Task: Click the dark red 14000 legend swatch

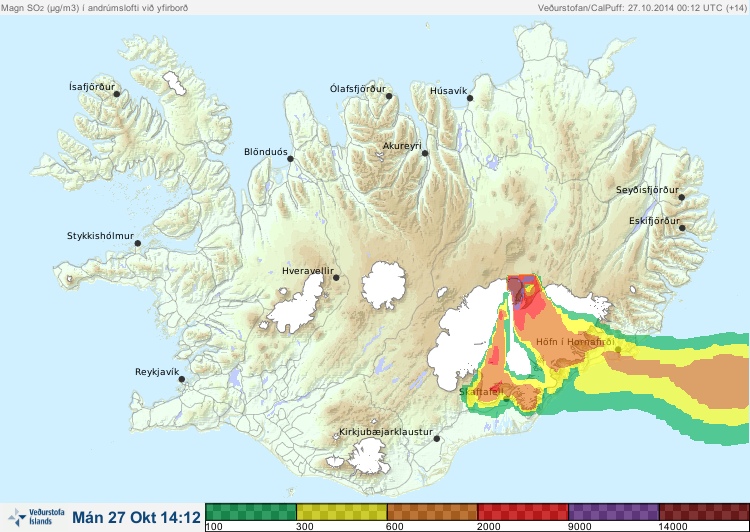Action: (704, 512)
